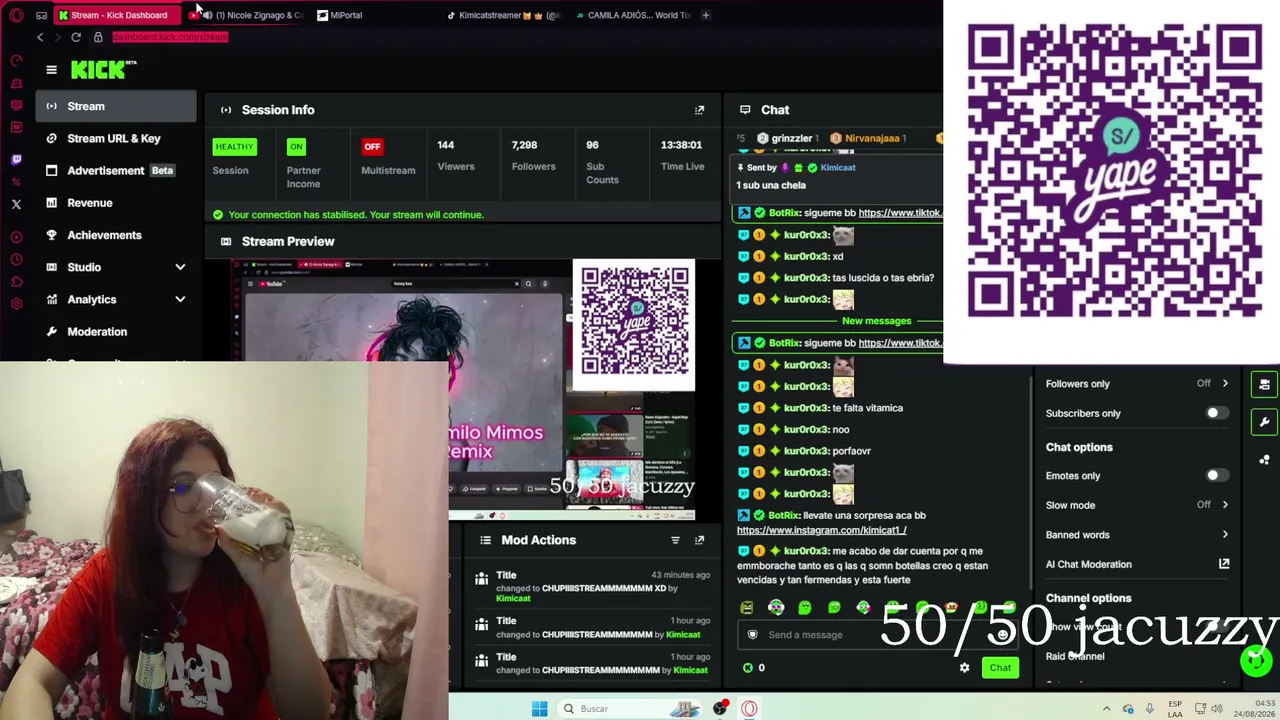The height and width of the screenshot is (720, 1280).
Task: Click the Mod Actions list icon
Action: 485,540
